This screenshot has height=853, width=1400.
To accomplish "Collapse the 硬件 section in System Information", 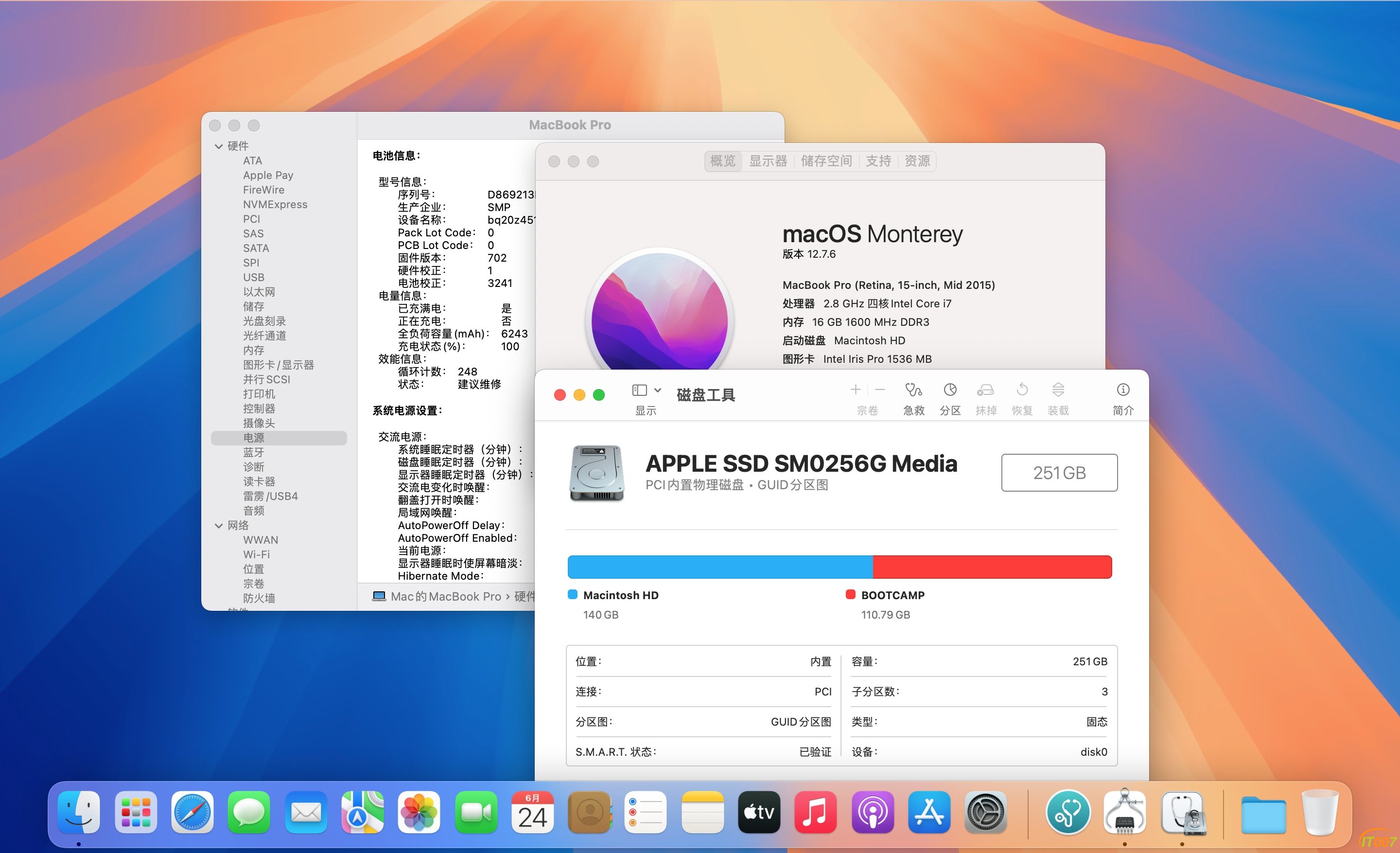I will pyautogui.click(x=219, y=146).
